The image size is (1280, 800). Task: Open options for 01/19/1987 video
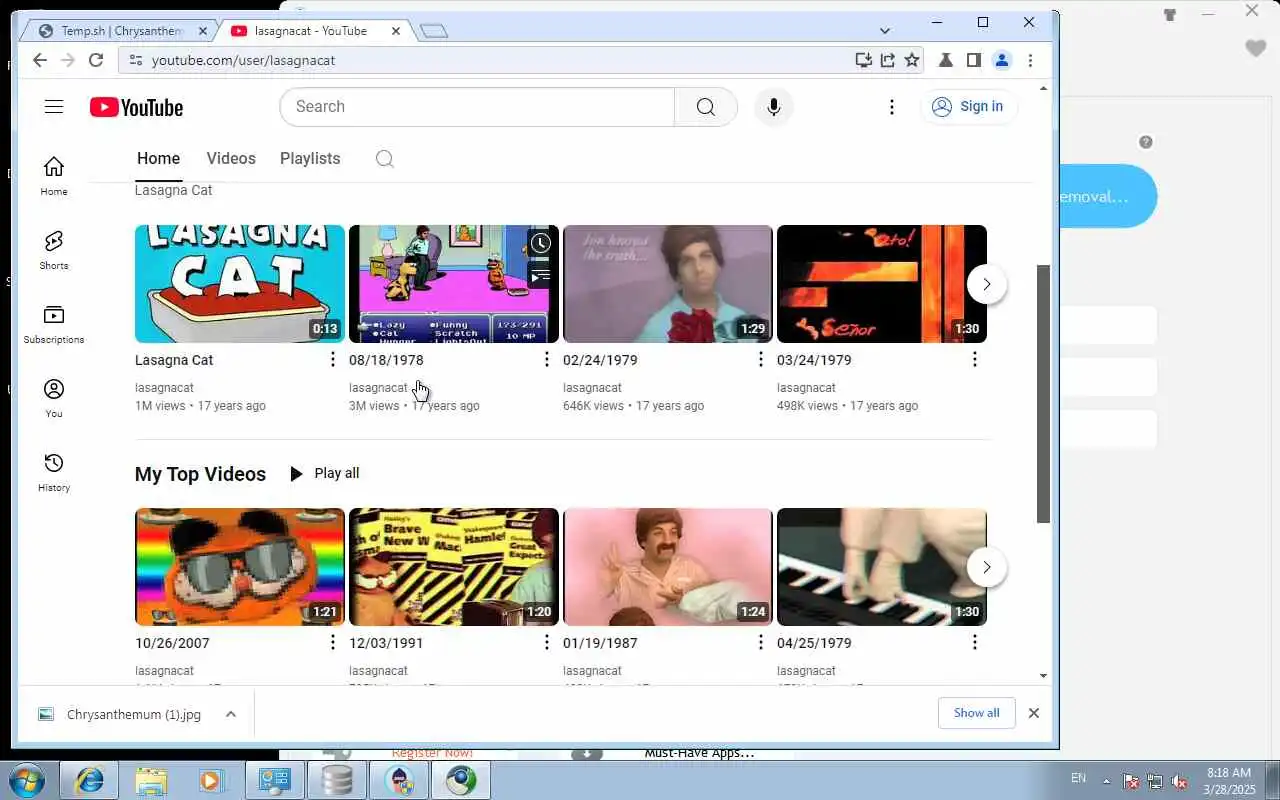(x=761, y=642)
